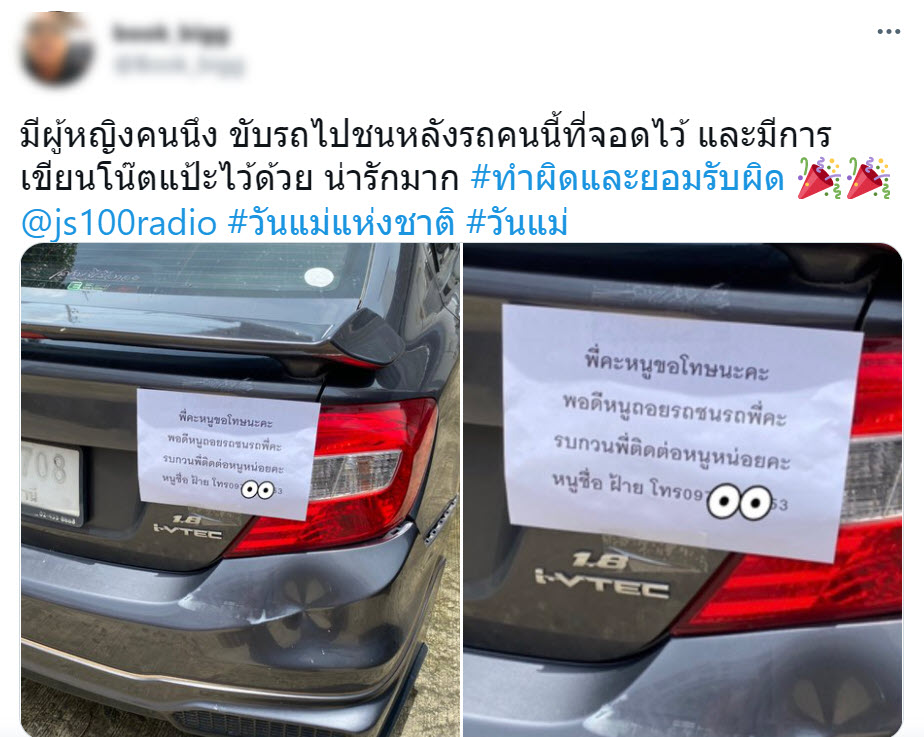Click the round sticker on the rear windshield

(319, 277)
